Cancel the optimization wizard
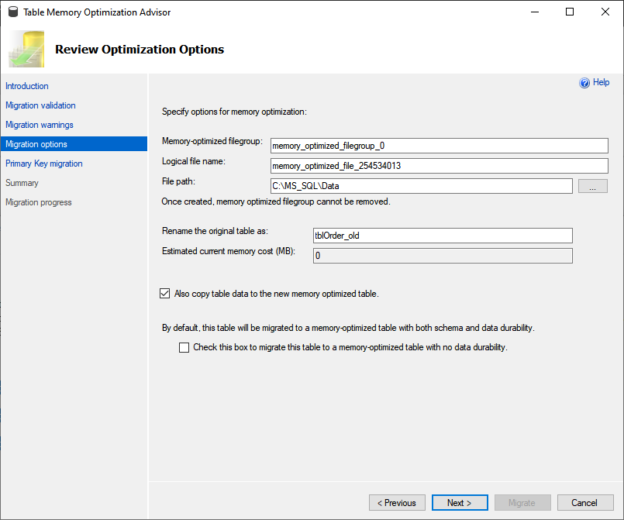624x520 pixels. click(x=585, y=502)
